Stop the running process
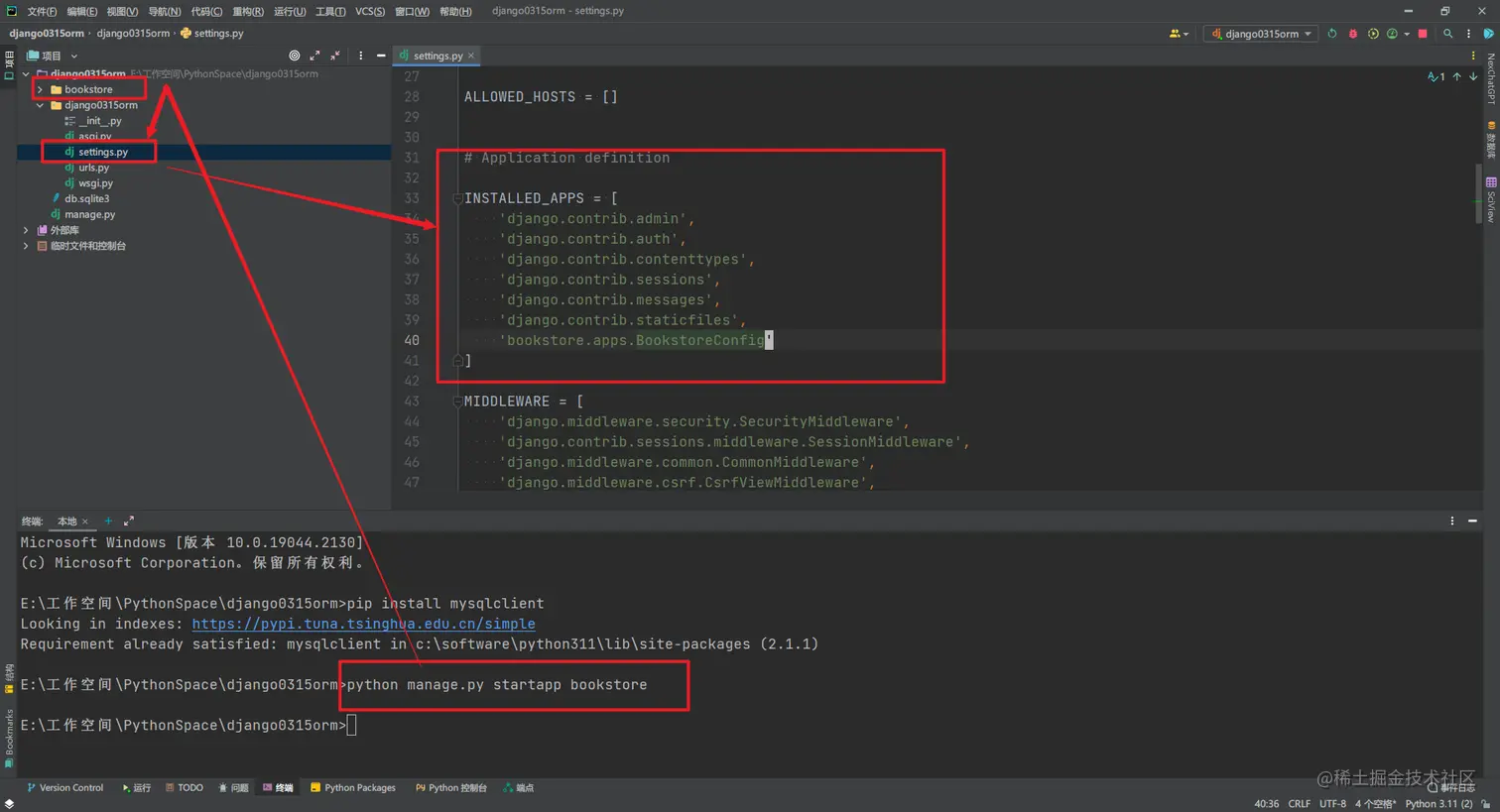1500x812 pixels. [1423, 34]
